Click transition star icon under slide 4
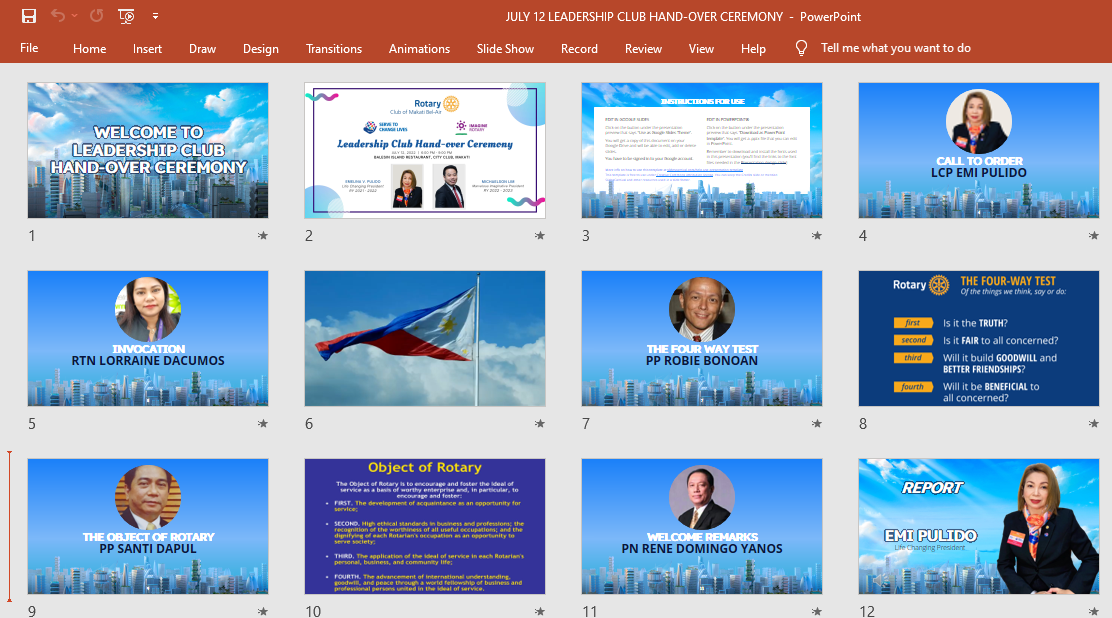This screenshot has height=618, width=1112. pyautogui.click(x=1094, y=236)
